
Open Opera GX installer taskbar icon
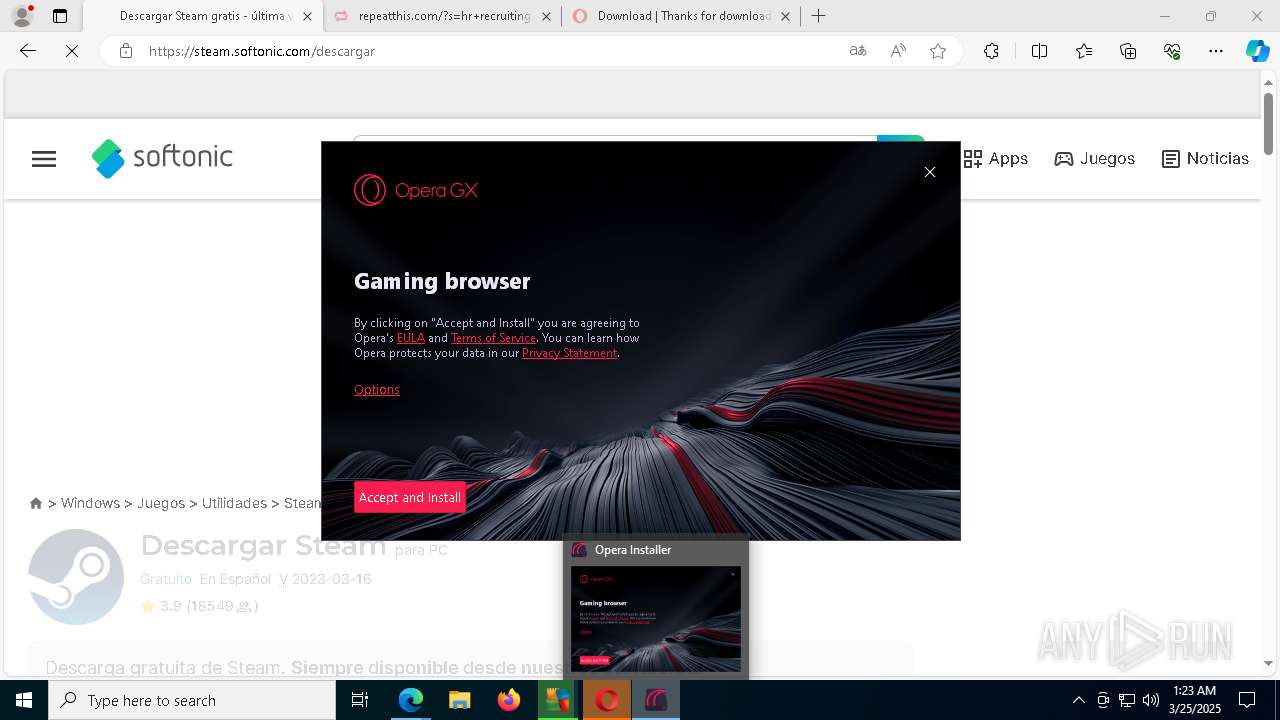click(656, 700)
